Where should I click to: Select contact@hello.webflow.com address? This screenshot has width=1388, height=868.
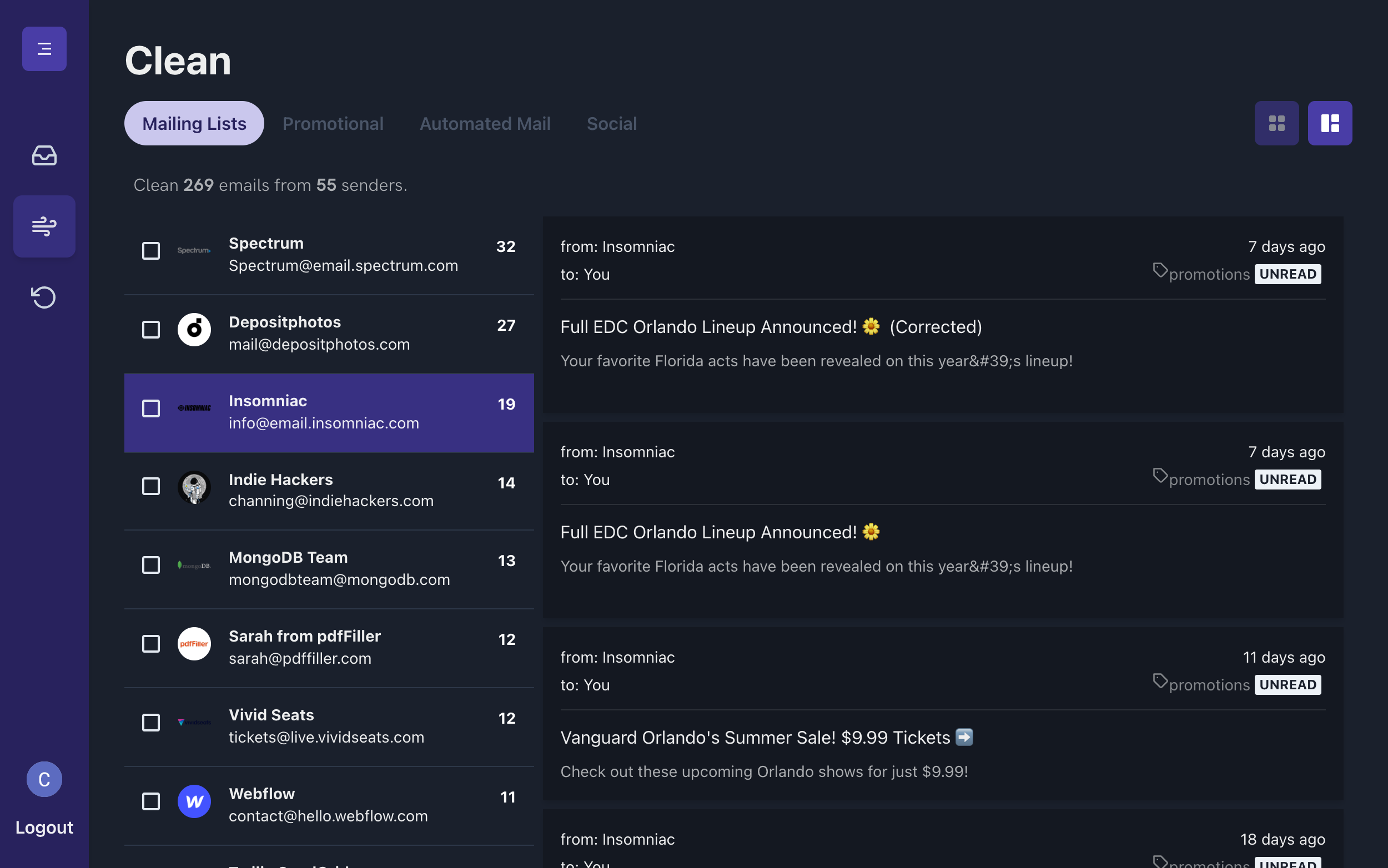(328, 816)
